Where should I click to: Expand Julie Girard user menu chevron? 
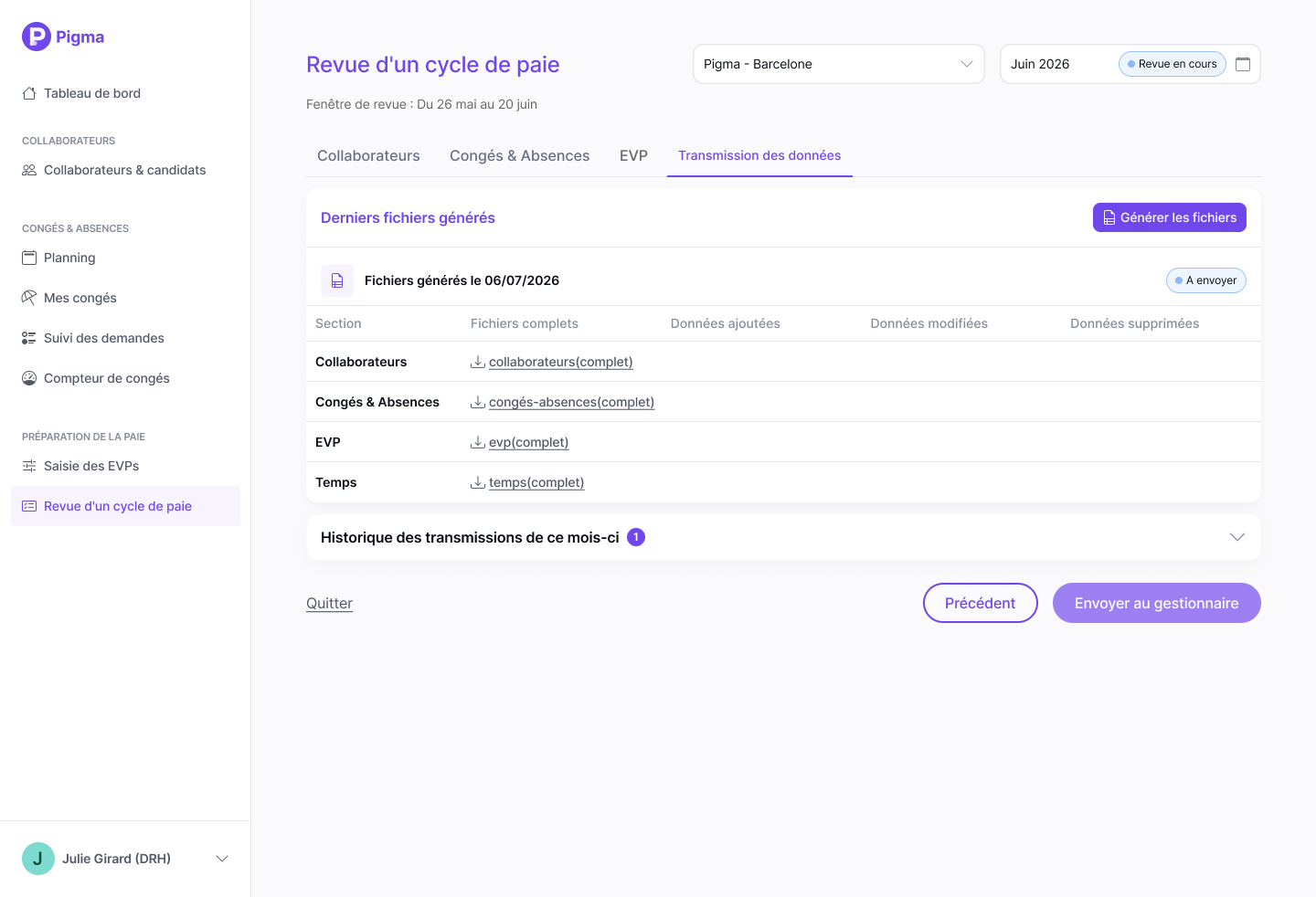point(222,859)
